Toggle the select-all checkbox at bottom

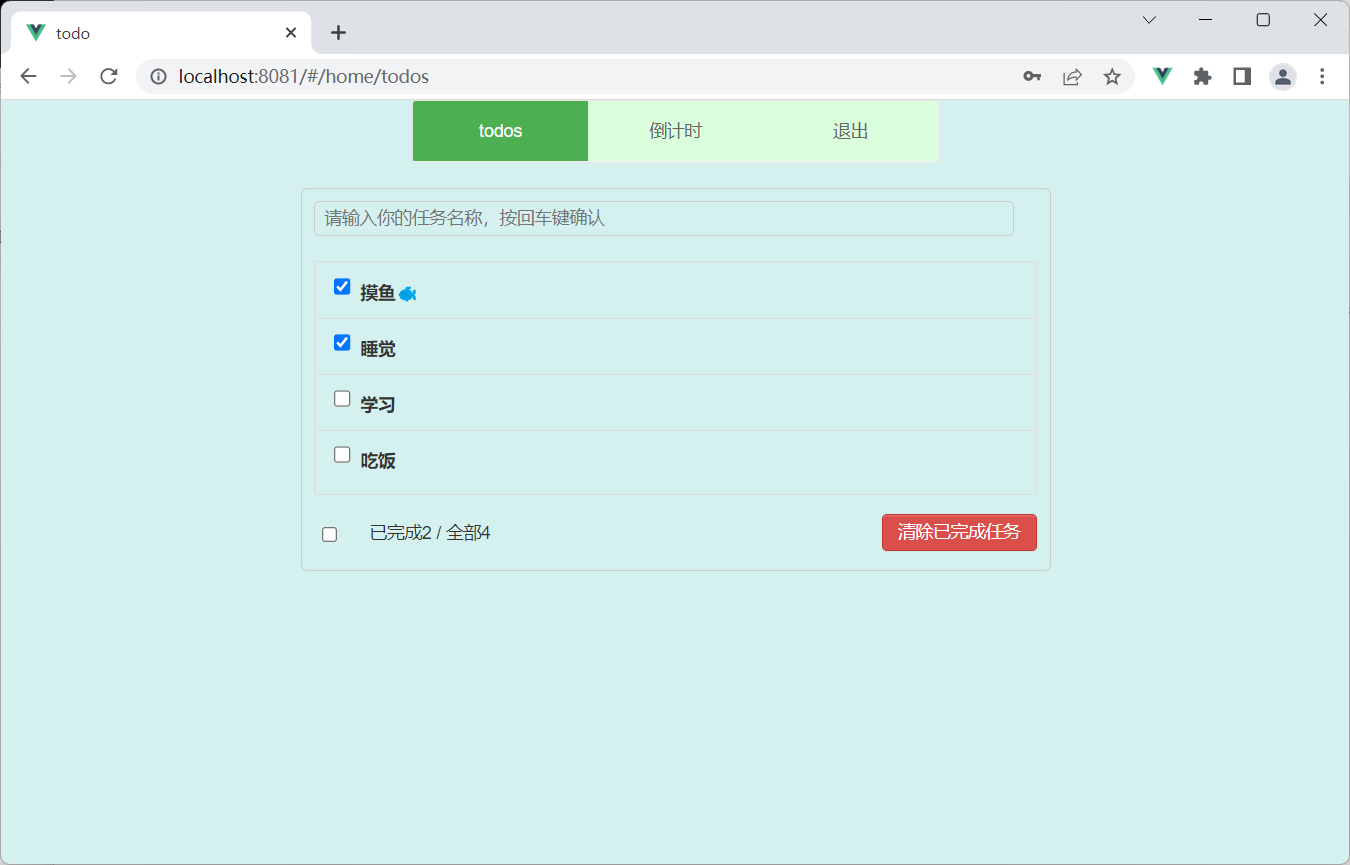[x=329, y=534]
